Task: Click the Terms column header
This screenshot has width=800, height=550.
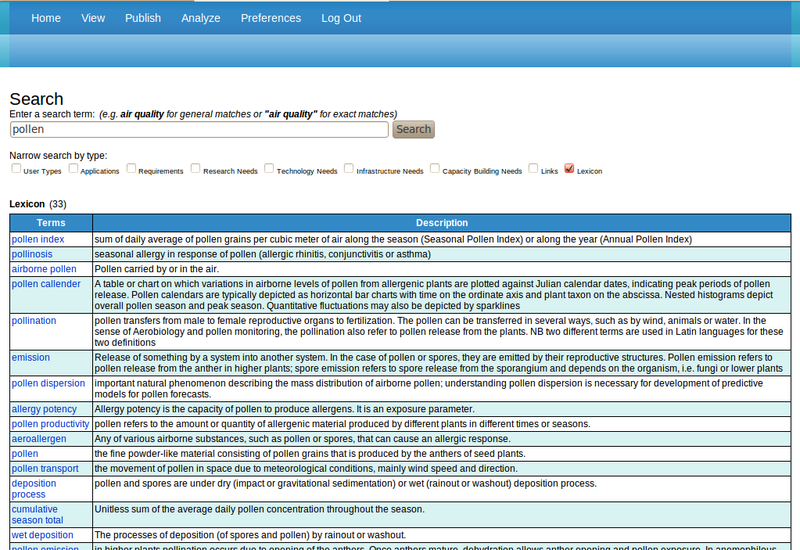Action: pyautogui.click(x=51, y=223)
